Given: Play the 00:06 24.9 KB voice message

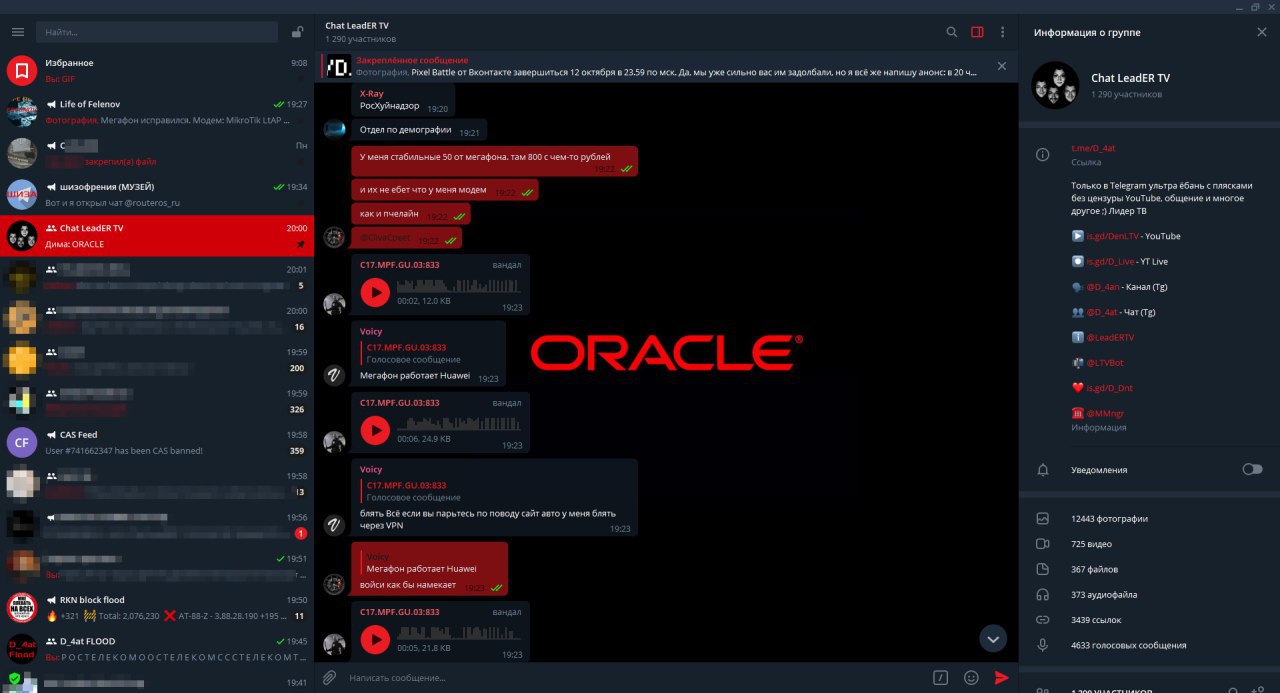Looking at the screenshot, I should [x=375, y=430].
